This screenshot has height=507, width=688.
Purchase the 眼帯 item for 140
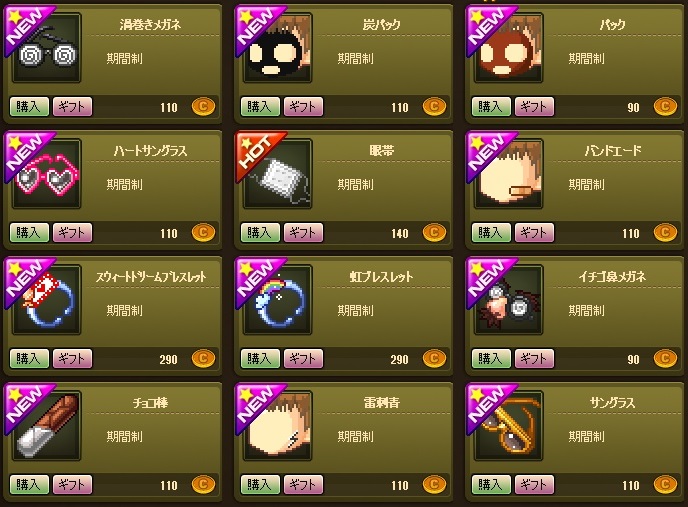260,233
